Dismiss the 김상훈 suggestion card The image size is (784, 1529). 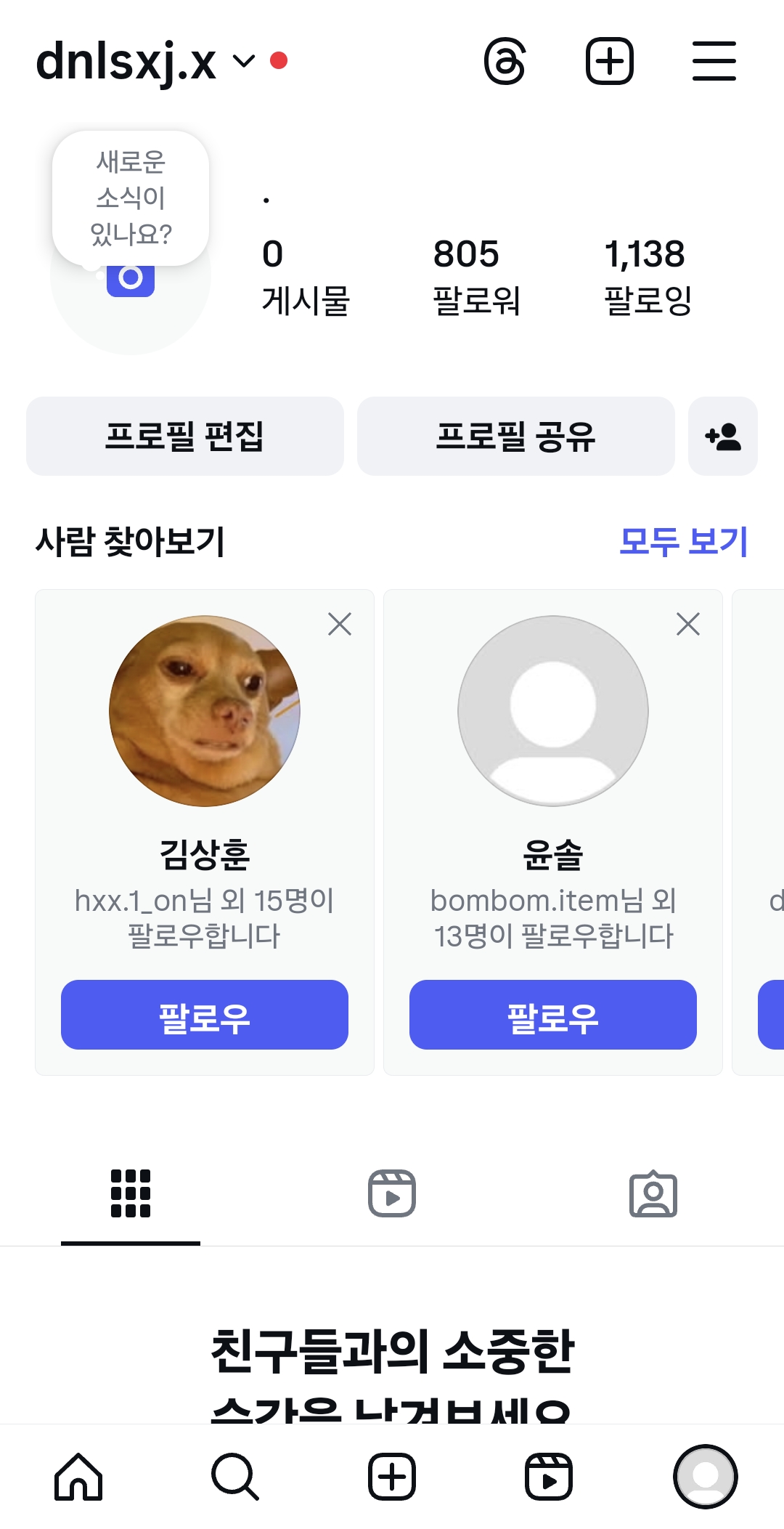[340, 624]
